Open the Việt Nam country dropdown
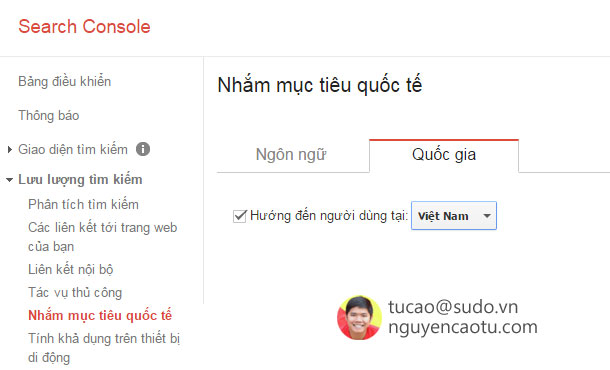The image size is (610, 370). [x=454, y=216]
